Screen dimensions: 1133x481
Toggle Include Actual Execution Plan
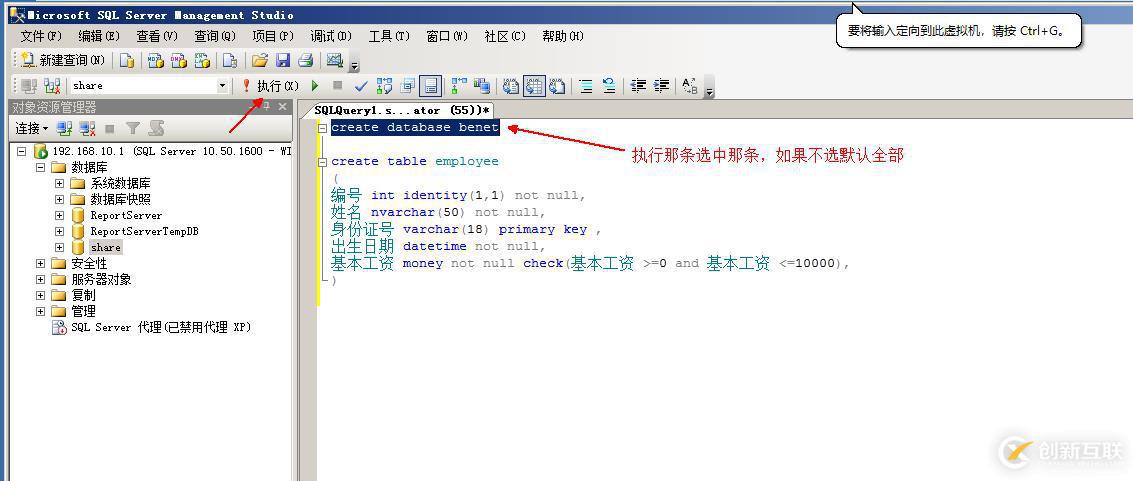pos(459,86)
